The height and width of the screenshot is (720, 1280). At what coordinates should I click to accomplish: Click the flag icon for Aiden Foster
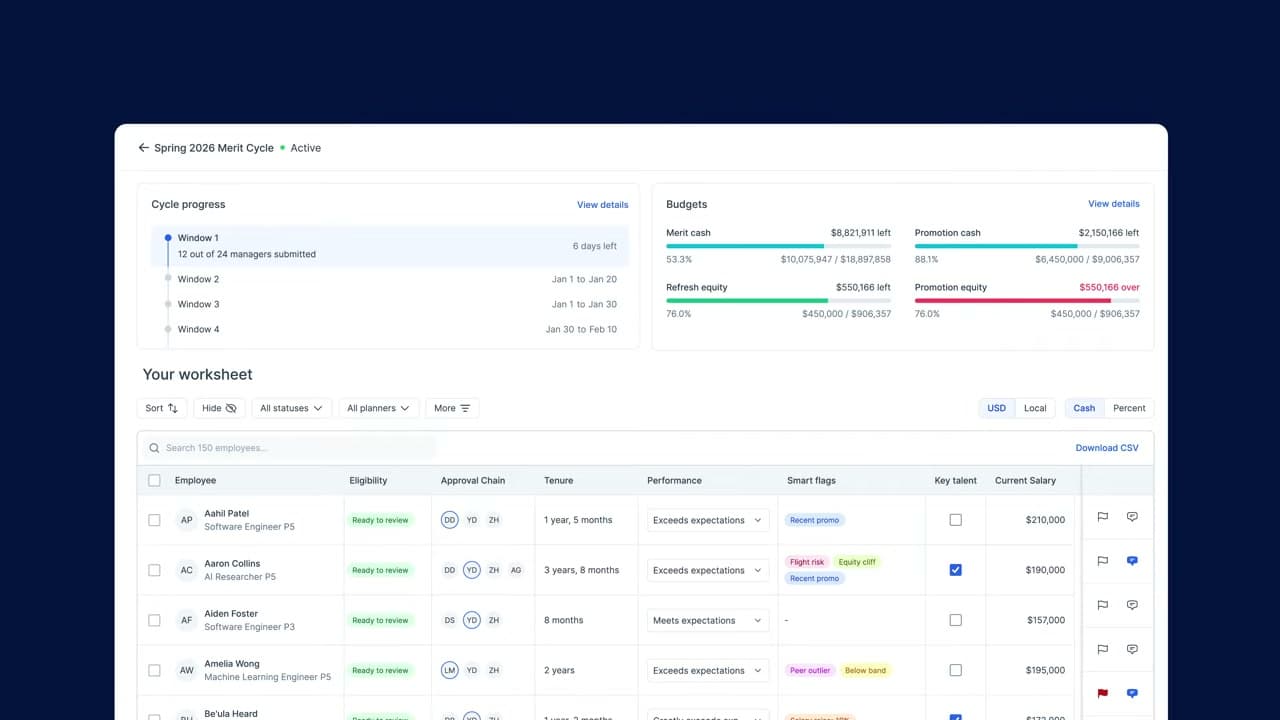click(1103, 605)
